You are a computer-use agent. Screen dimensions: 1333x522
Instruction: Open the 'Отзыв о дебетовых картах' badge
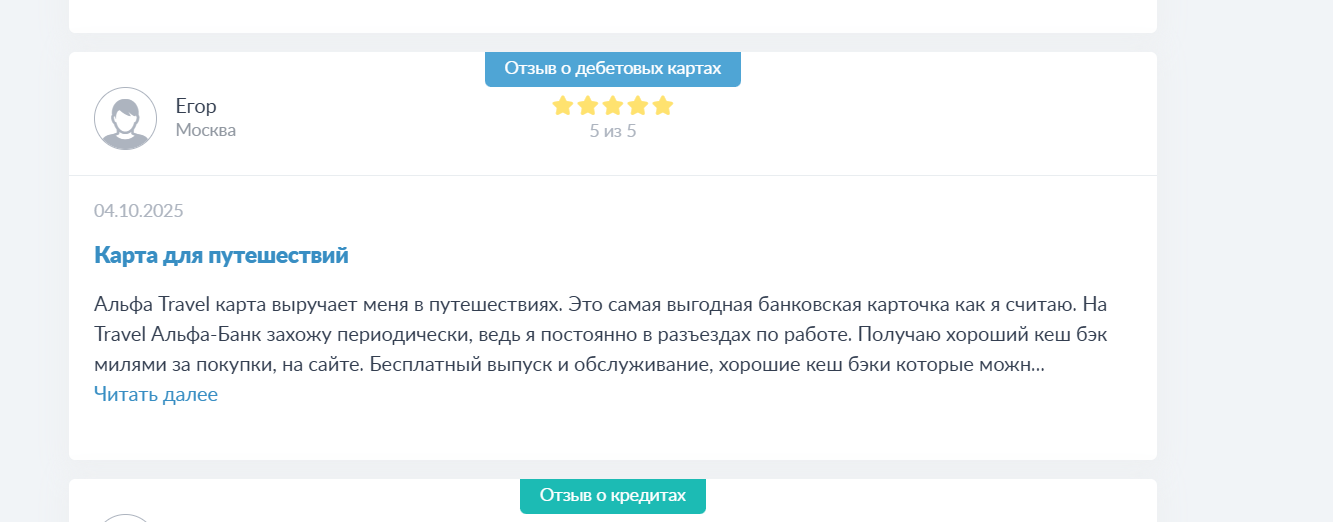pyautogui.click(x=612, y=68)
